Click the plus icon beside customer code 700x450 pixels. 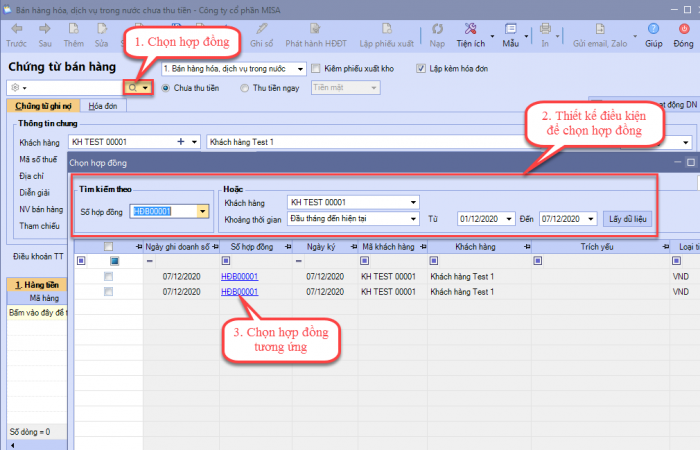click(181, 143)
